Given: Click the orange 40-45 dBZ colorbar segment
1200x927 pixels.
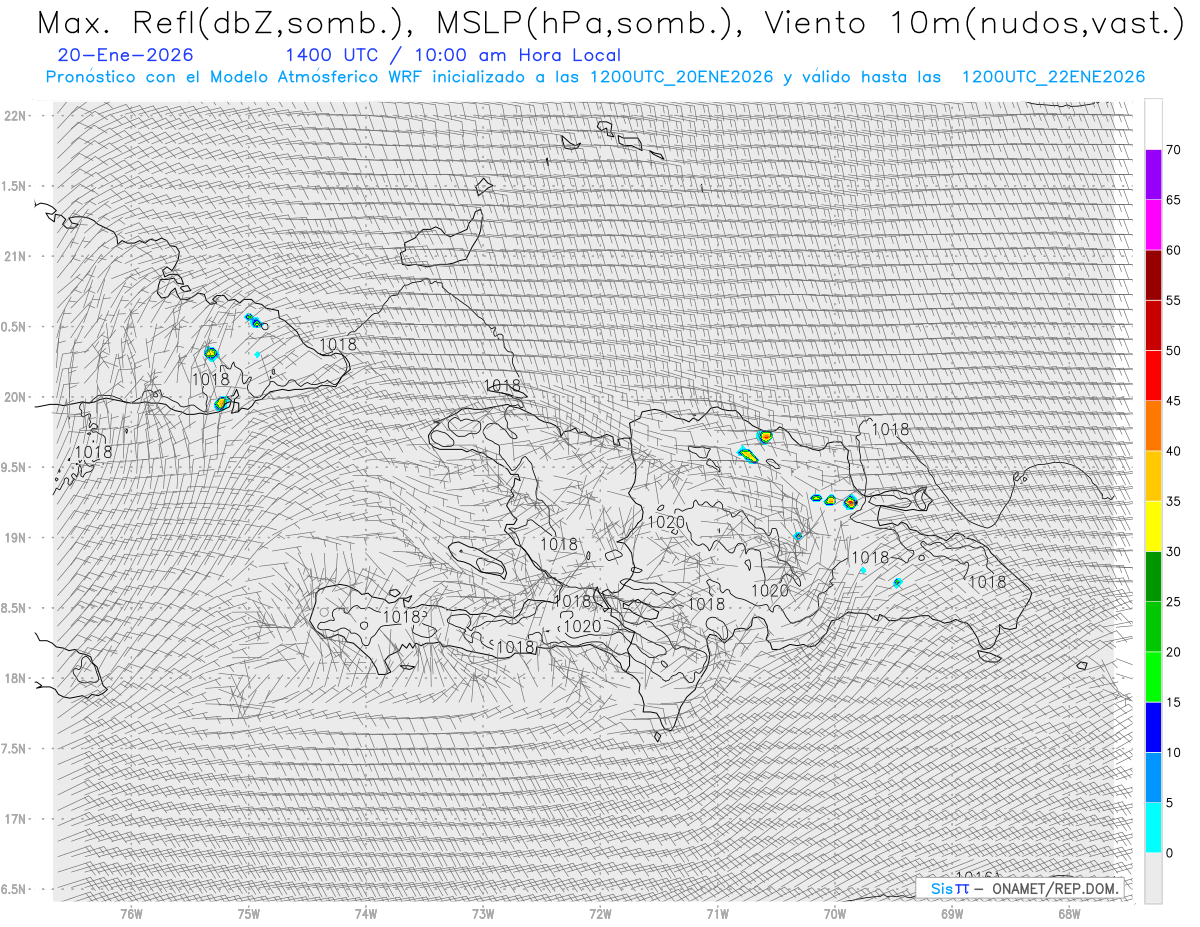Looking at the screenshot, I should [1153, 426].
